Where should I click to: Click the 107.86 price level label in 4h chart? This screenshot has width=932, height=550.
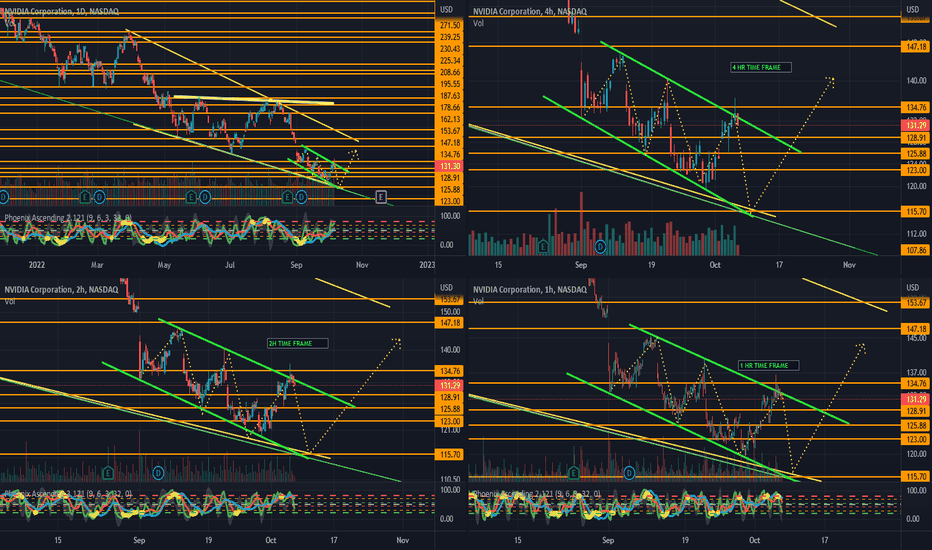click(x=916, y=250)
